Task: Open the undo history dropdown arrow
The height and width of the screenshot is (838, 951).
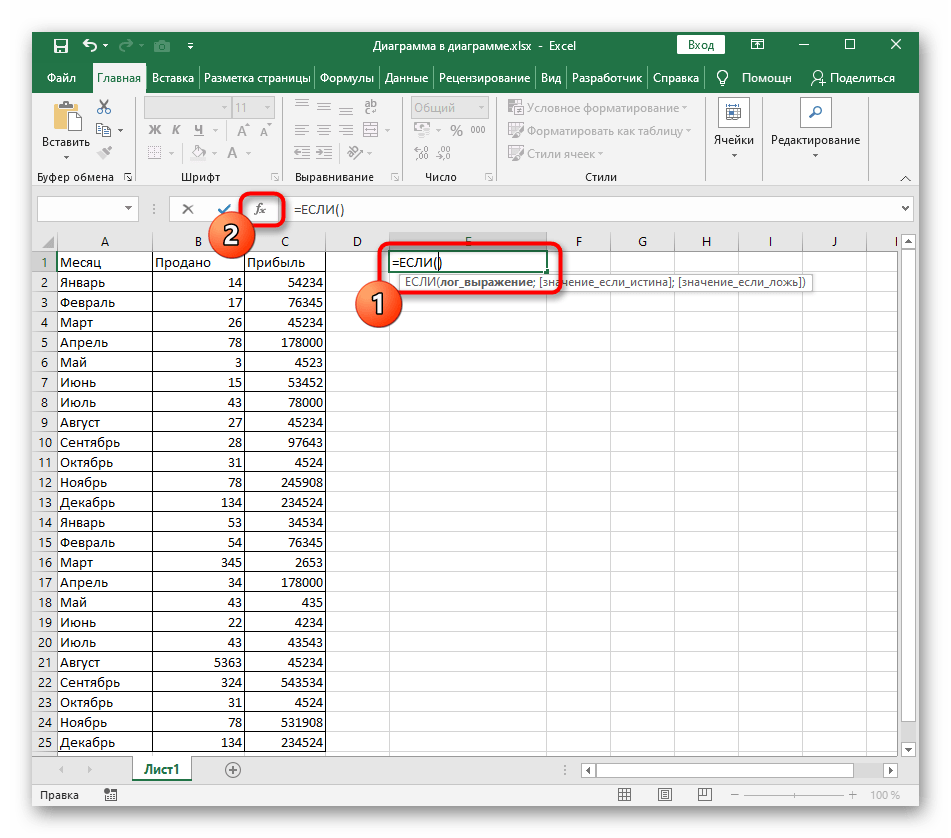Action: (106, 45)
